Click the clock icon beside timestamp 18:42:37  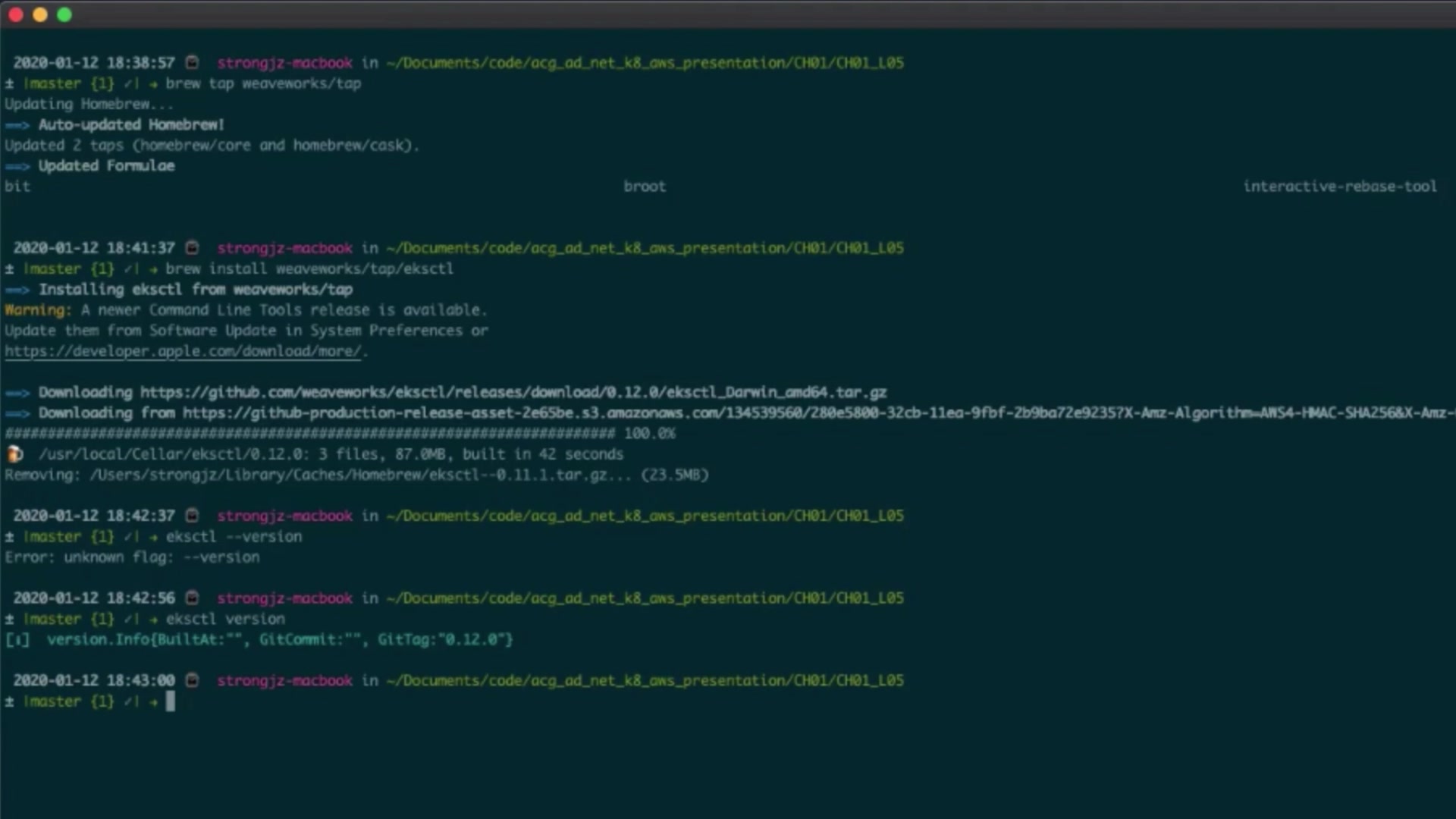(x=193, y=515)
